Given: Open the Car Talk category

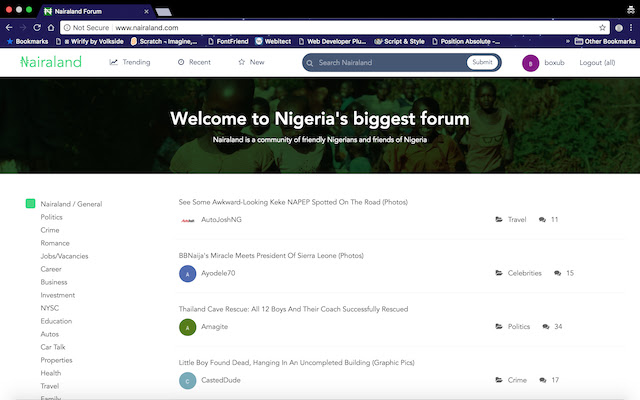Looking at the screenshot, I should pos(53,347).
